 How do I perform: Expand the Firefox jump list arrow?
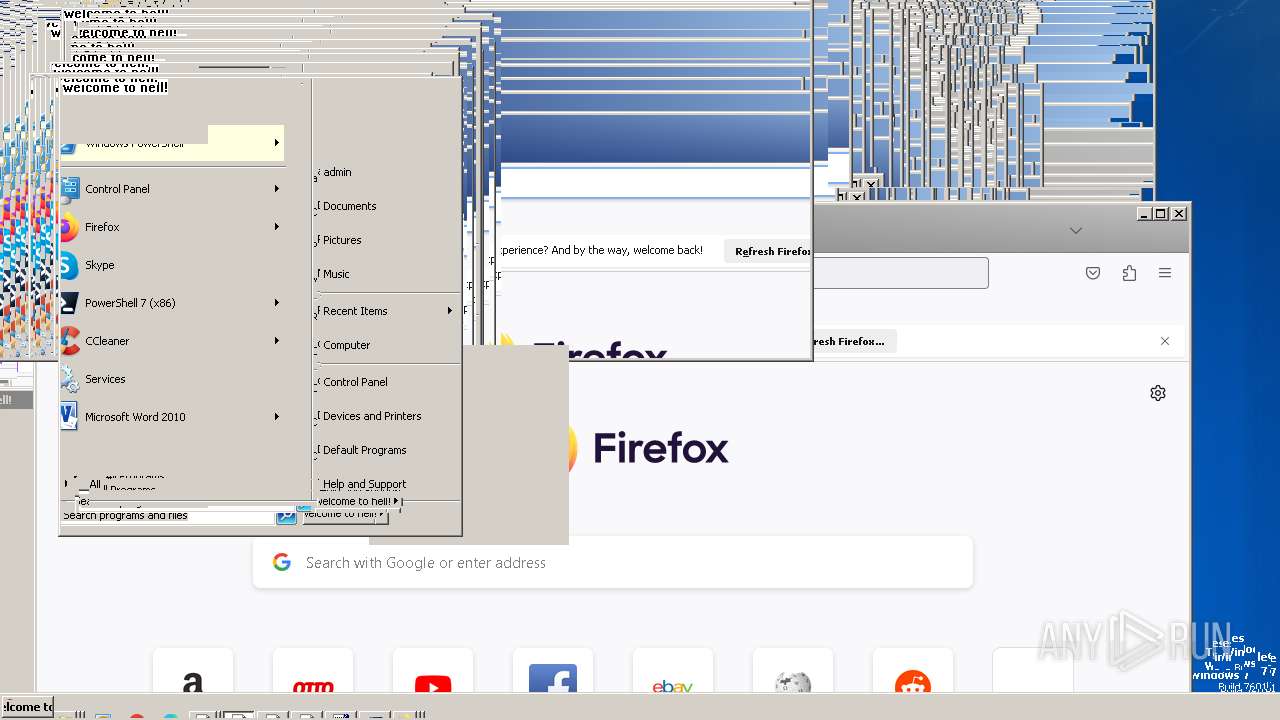pyautogui.click(x=277, y=227)
